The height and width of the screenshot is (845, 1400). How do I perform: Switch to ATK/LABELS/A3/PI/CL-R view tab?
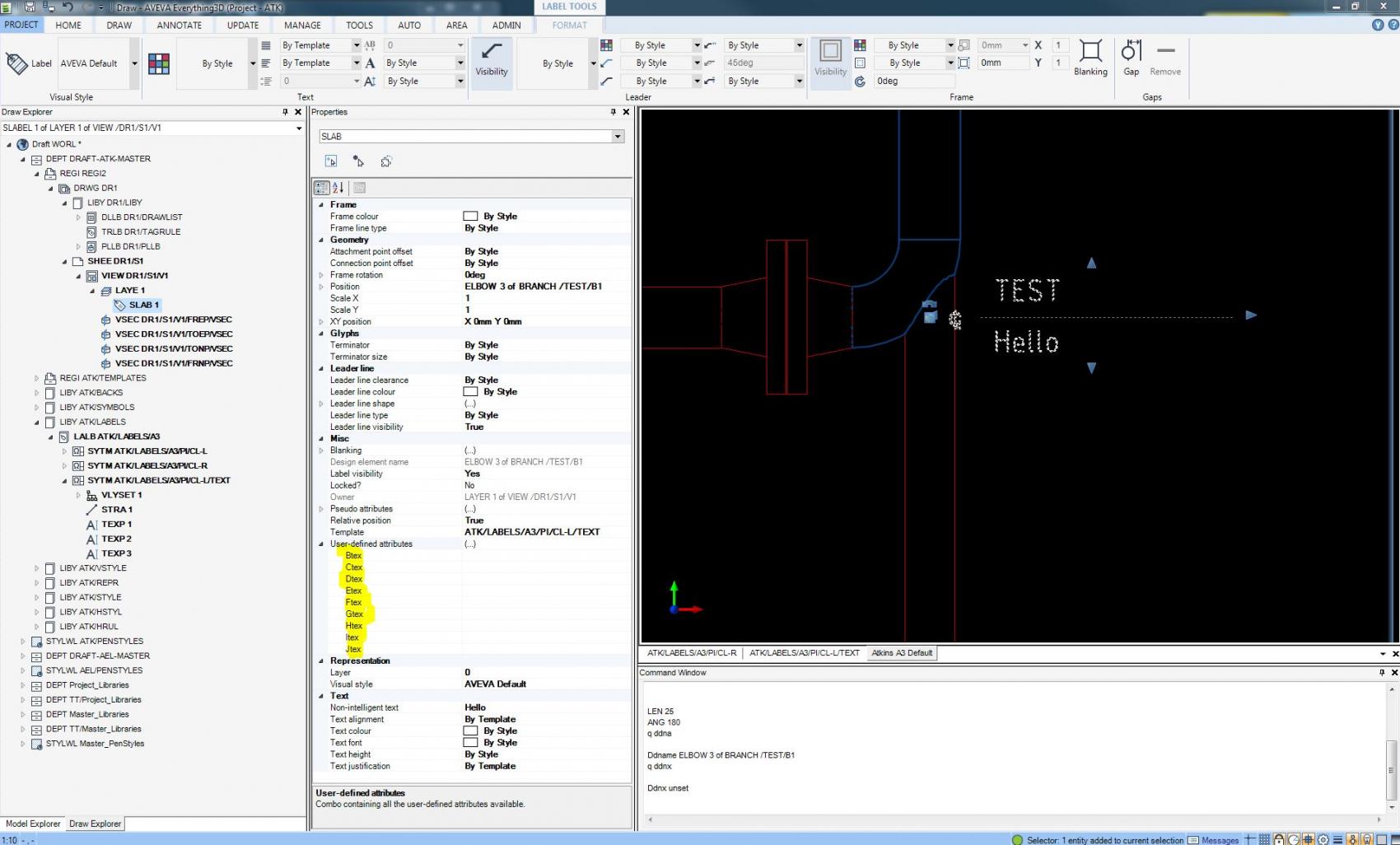point(692,653)
